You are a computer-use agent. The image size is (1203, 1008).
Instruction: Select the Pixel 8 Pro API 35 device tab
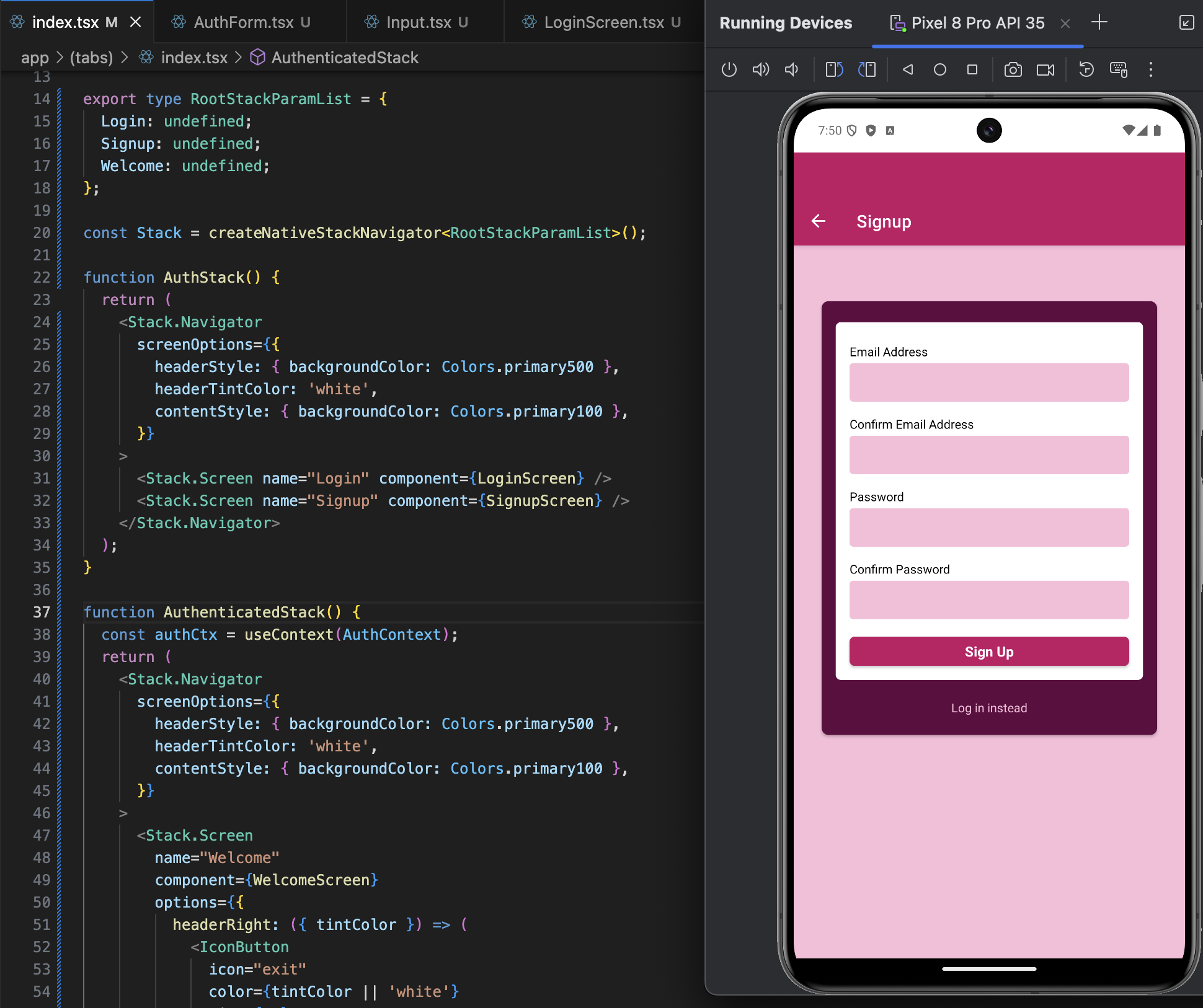click(977, 23)
